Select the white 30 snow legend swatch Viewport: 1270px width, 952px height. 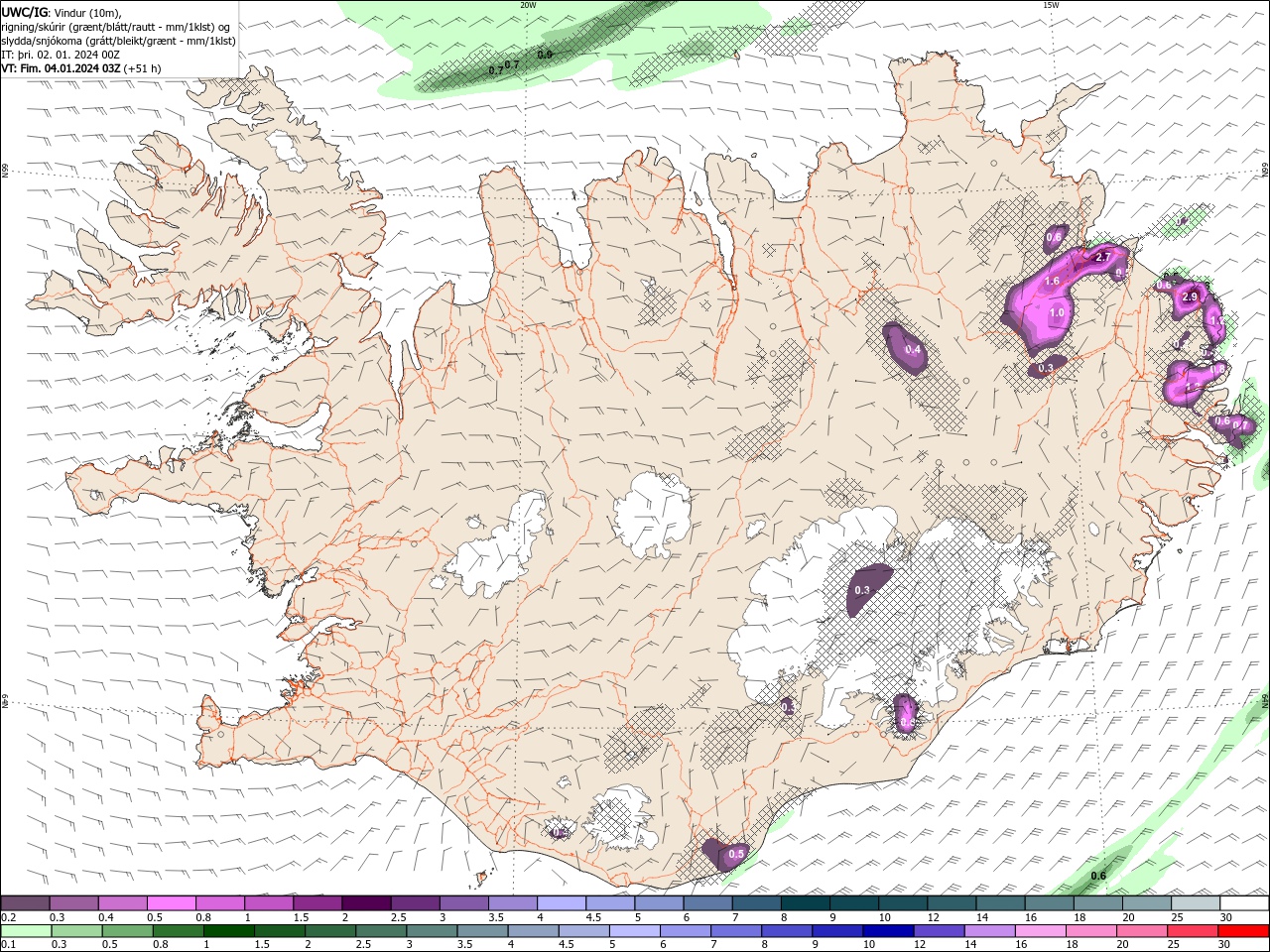[1244, 902]
